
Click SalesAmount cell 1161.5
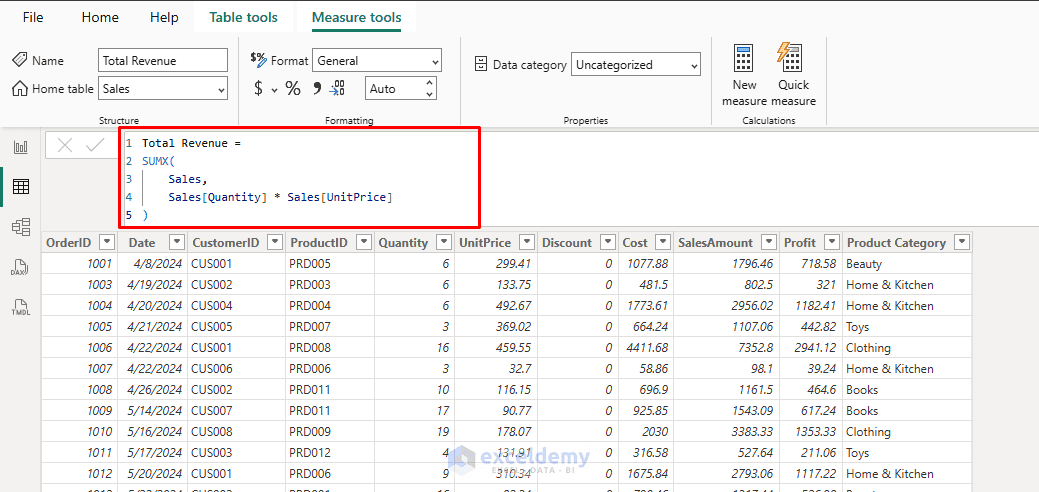[x=725, y=390]
